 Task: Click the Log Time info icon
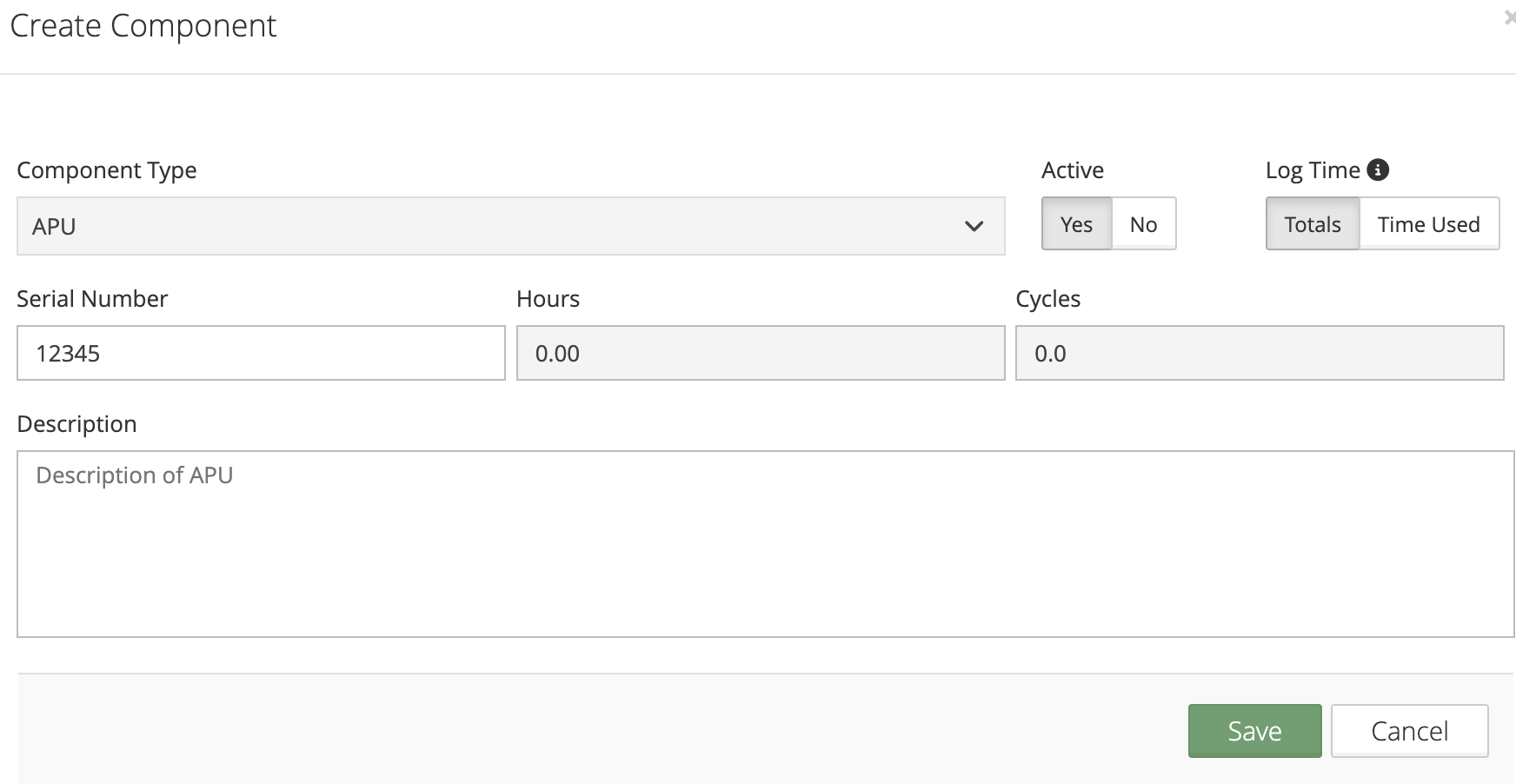(x=1378, y=169)
